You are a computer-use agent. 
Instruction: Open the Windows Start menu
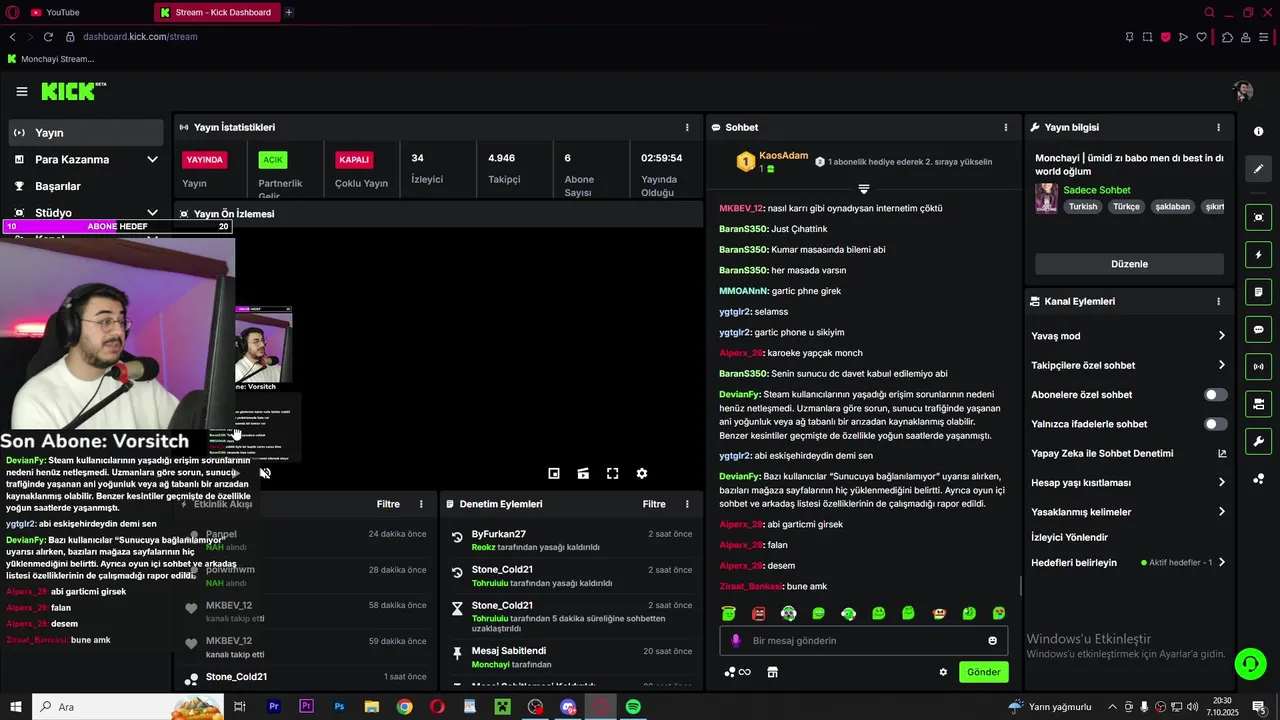pos(16,707)
